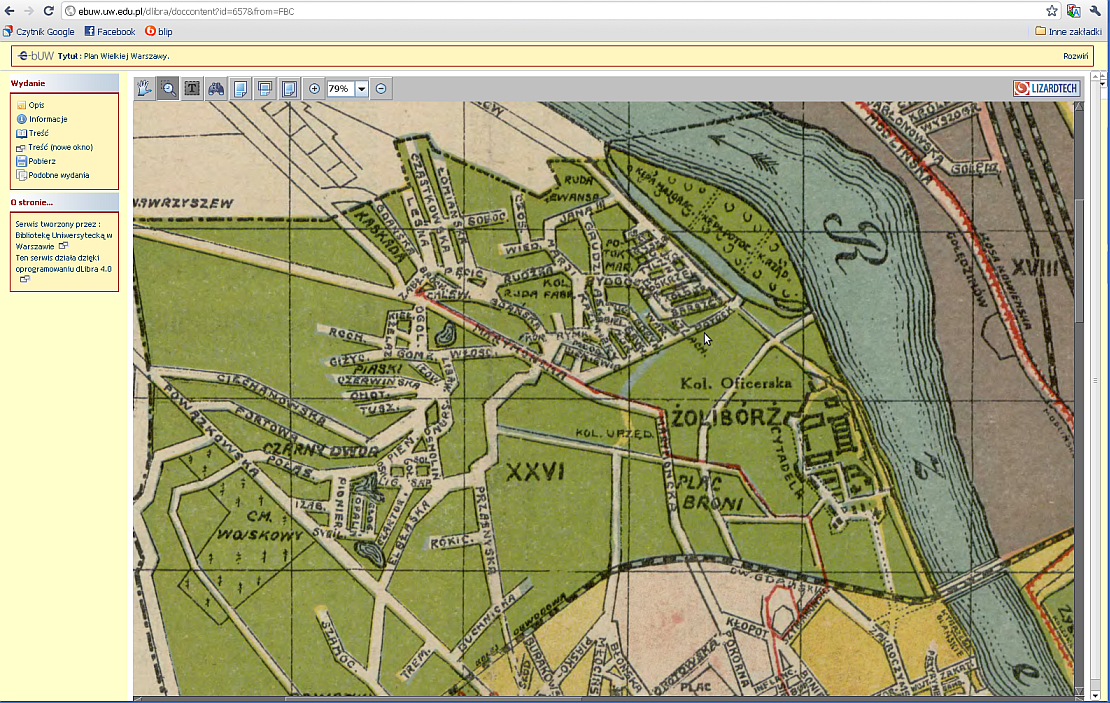Click the Pobierz download link
This screenshot has width=1110, height=703.
pyautogui.click(x=42, y=161)
